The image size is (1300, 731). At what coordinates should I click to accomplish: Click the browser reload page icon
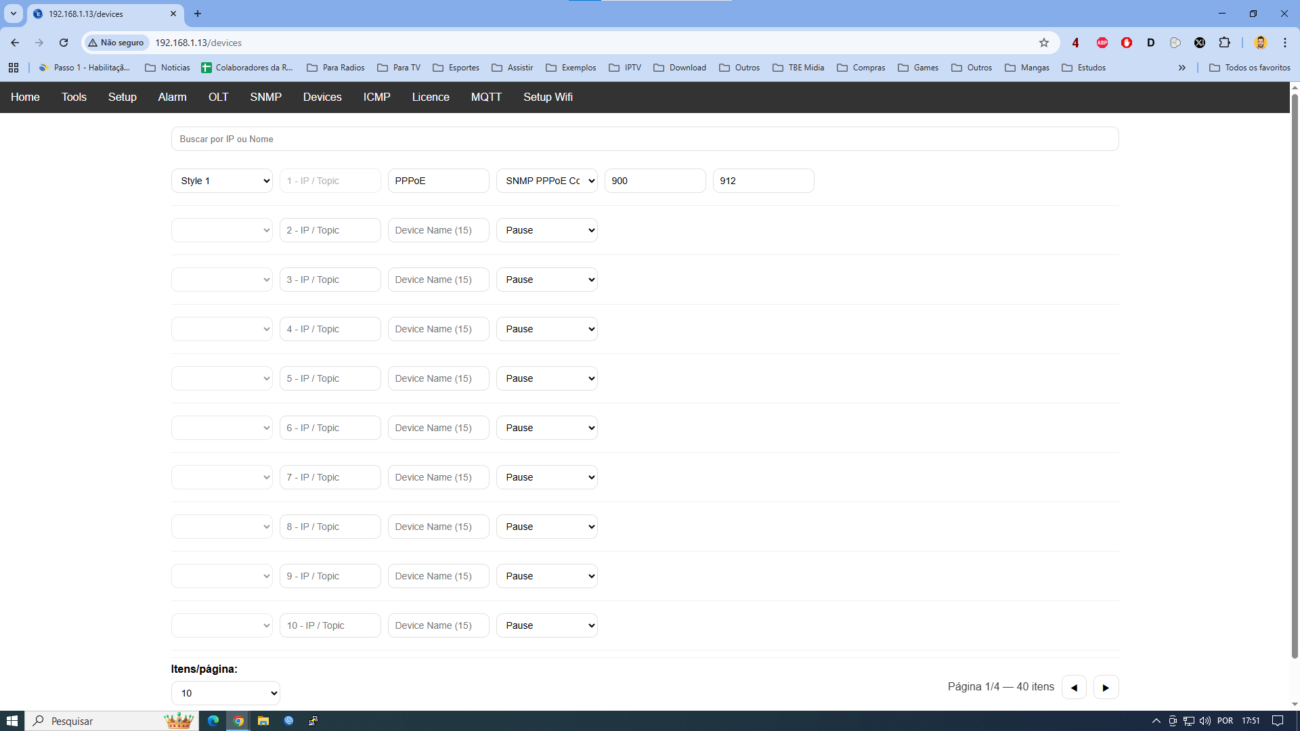coord(63,43)
